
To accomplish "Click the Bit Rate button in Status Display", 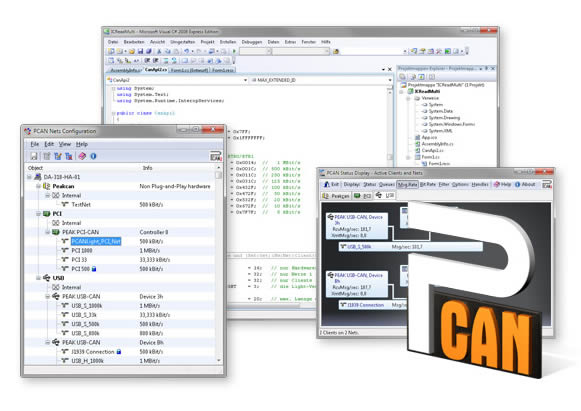I will pyautogui.click(x=428, y=185).
